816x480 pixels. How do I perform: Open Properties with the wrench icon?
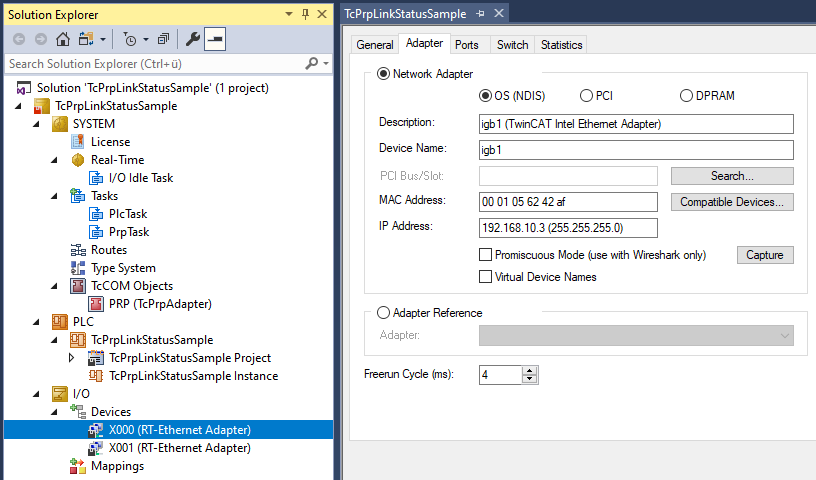[193, 39]
